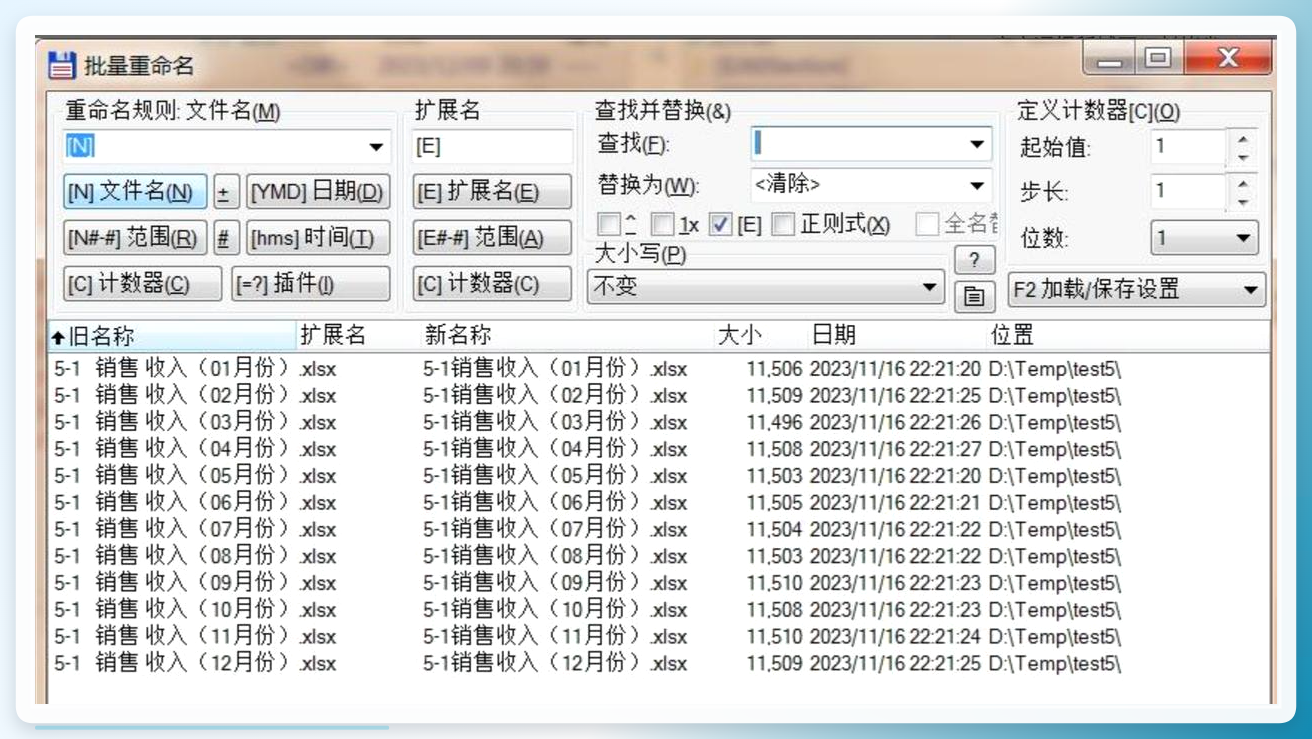Expand the 重命名规则 文件名 [N] dropdown
Image resolution: width=1312 pixels, height=739 pixels.
pos(376,146)
